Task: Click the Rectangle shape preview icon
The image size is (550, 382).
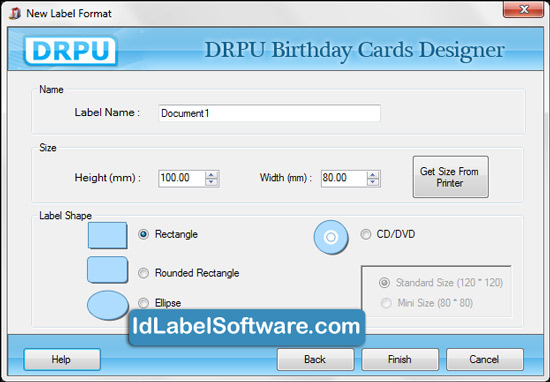Action: (107, 235)
